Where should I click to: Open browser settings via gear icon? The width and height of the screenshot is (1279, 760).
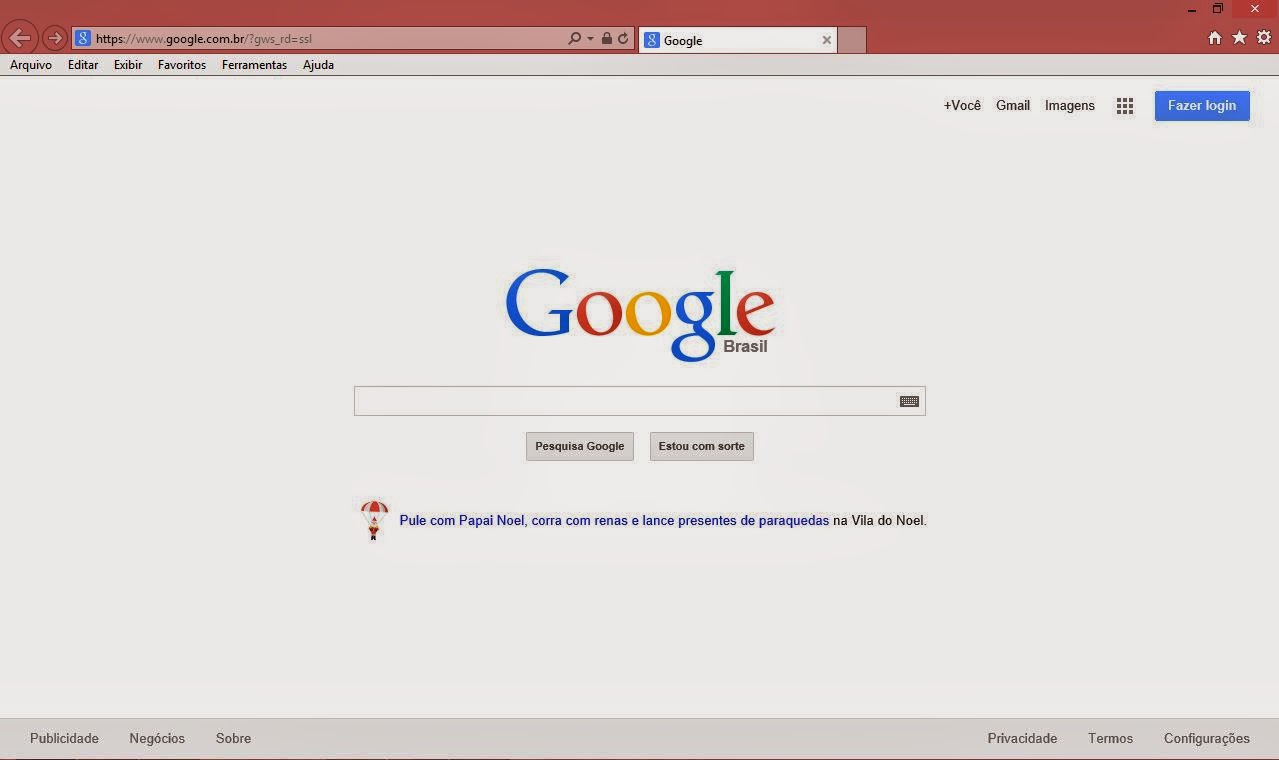(1263, 37)
